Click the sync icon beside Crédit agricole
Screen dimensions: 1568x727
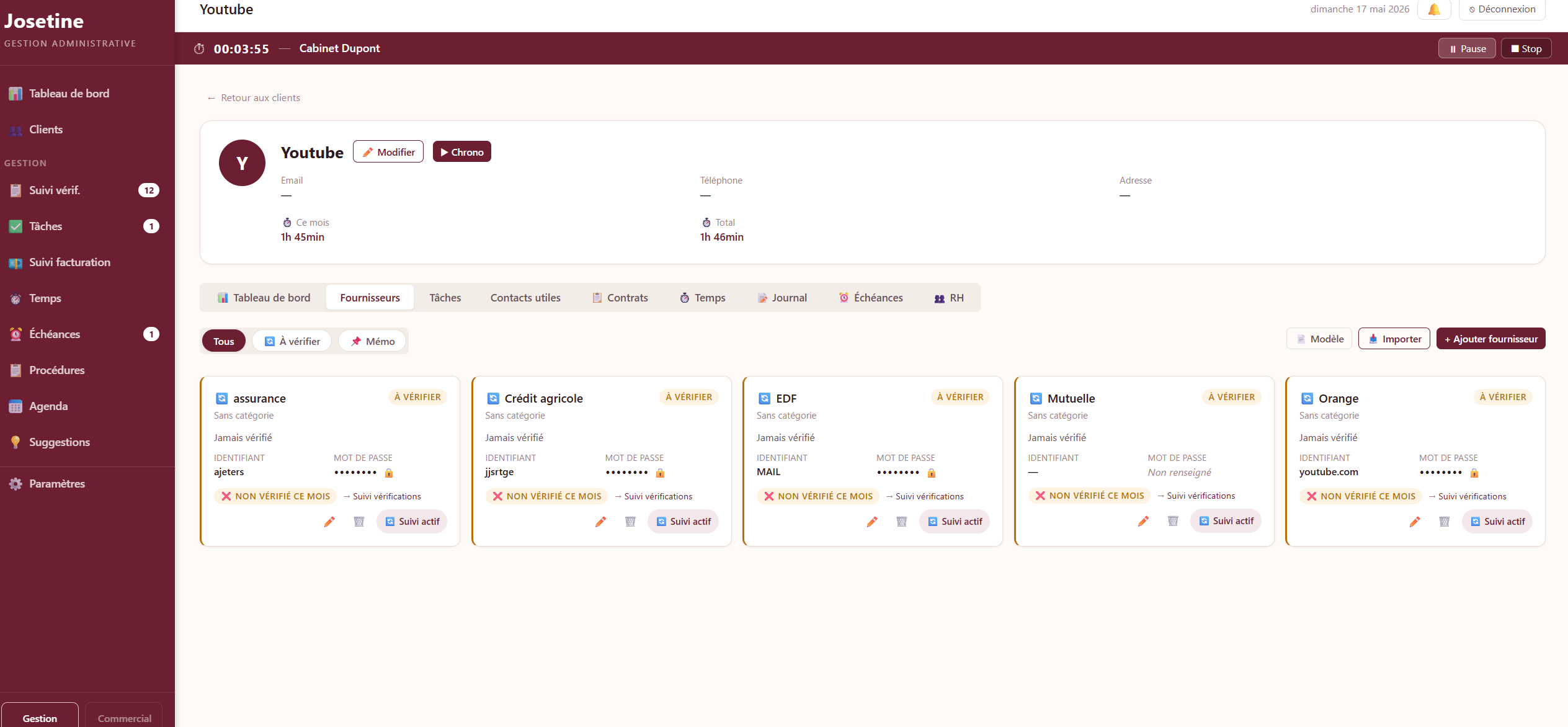493,398
